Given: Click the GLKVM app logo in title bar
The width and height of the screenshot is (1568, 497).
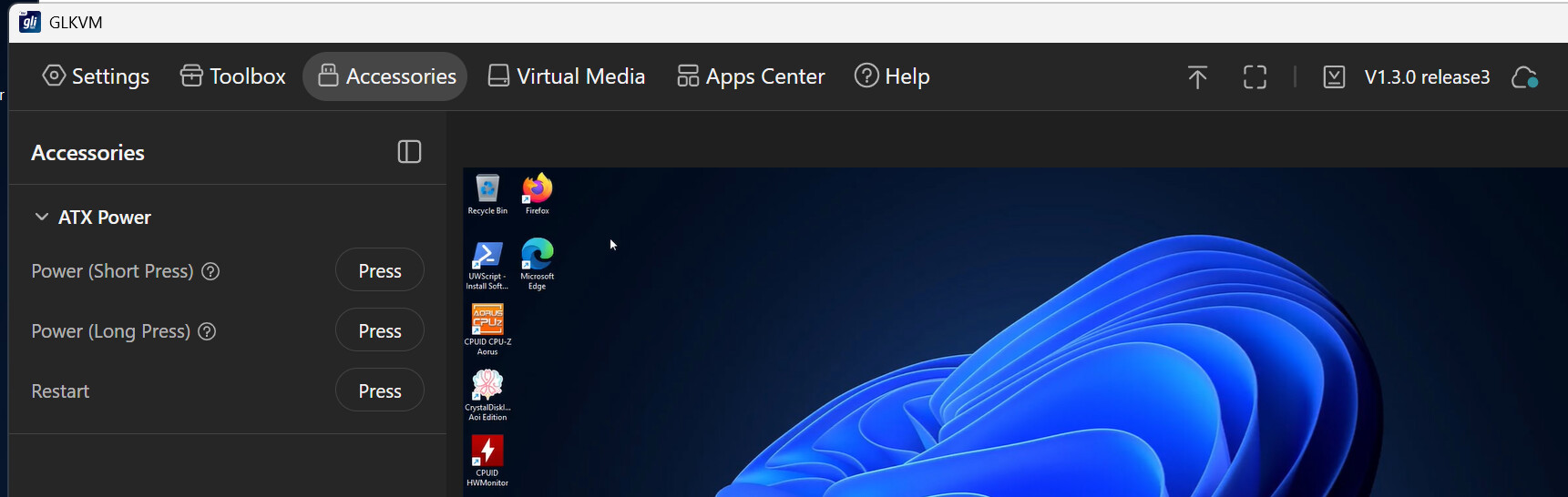Looking at the screenshot, I should click(30, 22).
